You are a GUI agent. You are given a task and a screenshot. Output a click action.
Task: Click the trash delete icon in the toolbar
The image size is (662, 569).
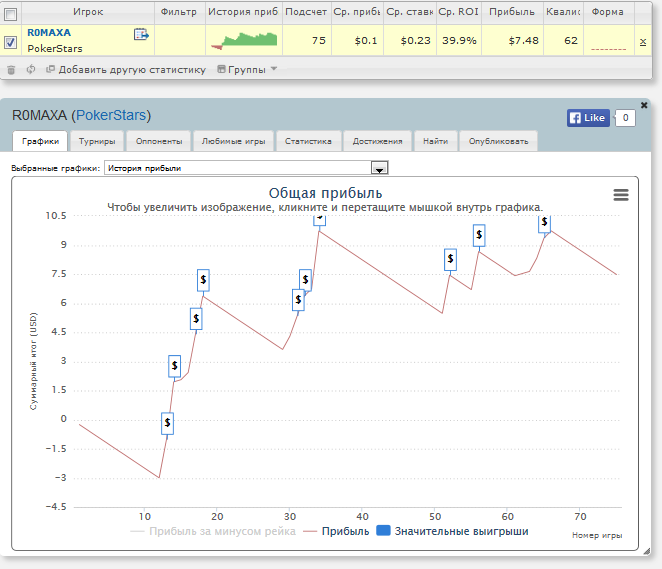click(11, 70)
